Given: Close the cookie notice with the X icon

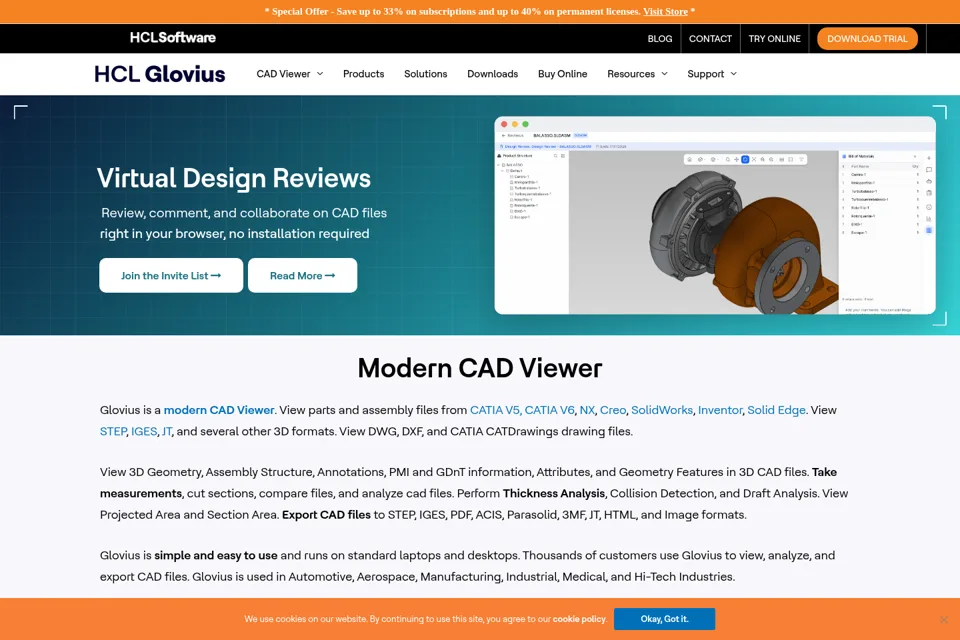Looking at the screenshot, I should pyautogui.click(x=943, y=620).
